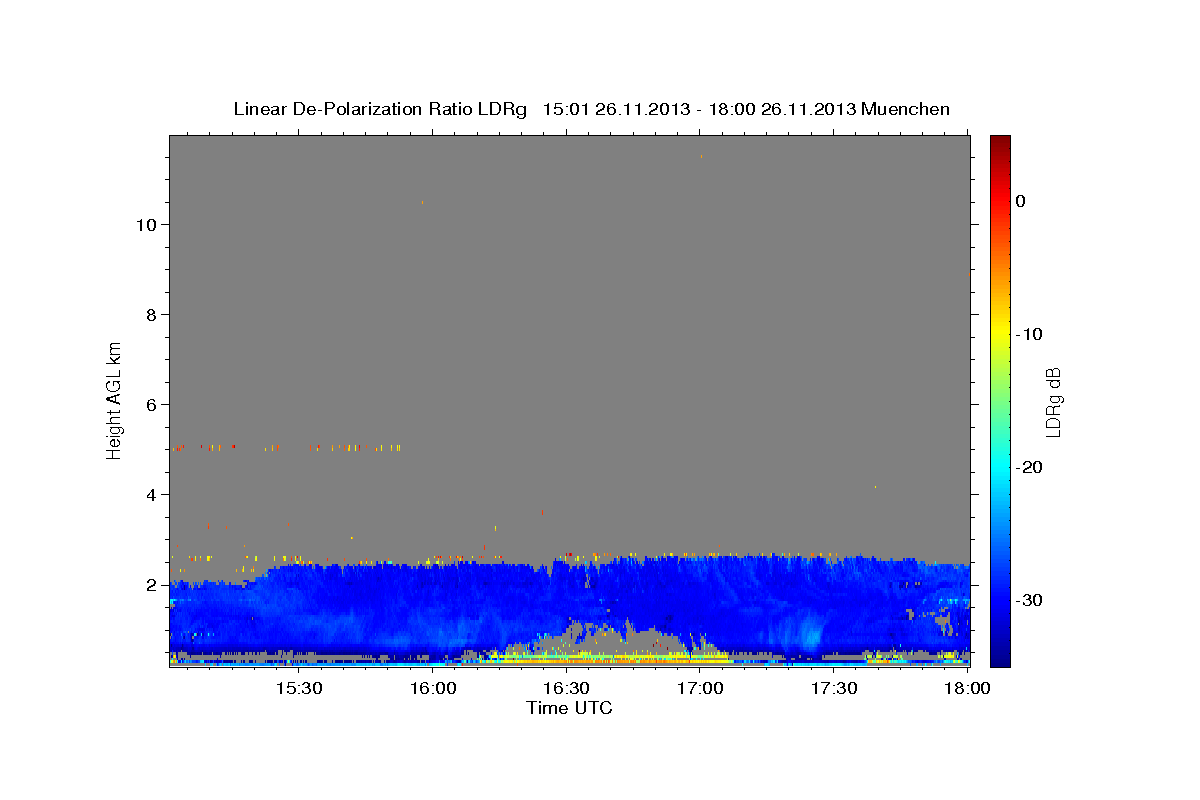Click the colorbar value -20 label
This screenshot has width=1200, height=800.
(x=1030, y=467)
